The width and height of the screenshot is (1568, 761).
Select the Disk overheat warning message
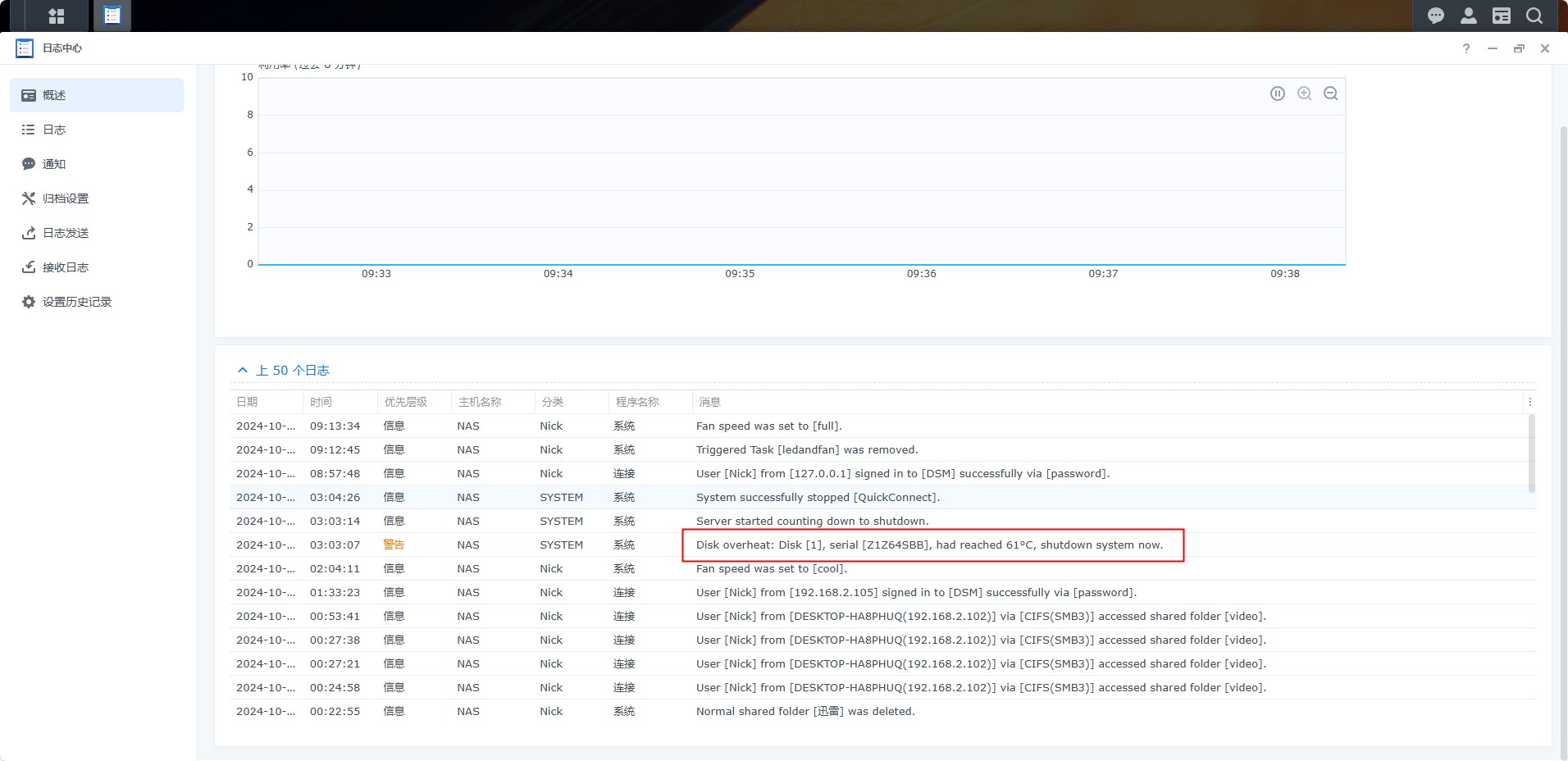[x=929, y=545]
